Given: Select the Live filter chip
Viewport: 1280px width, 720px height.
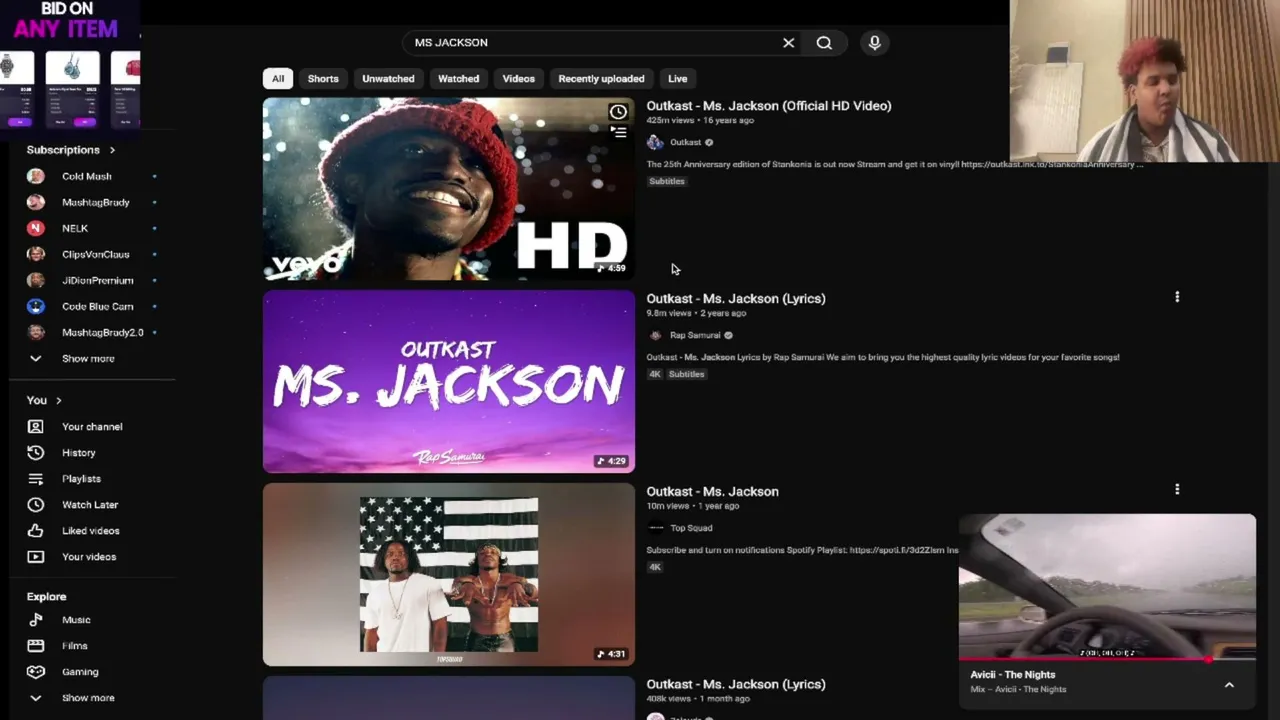Looking at the screenshot, I should click(678, 79).
